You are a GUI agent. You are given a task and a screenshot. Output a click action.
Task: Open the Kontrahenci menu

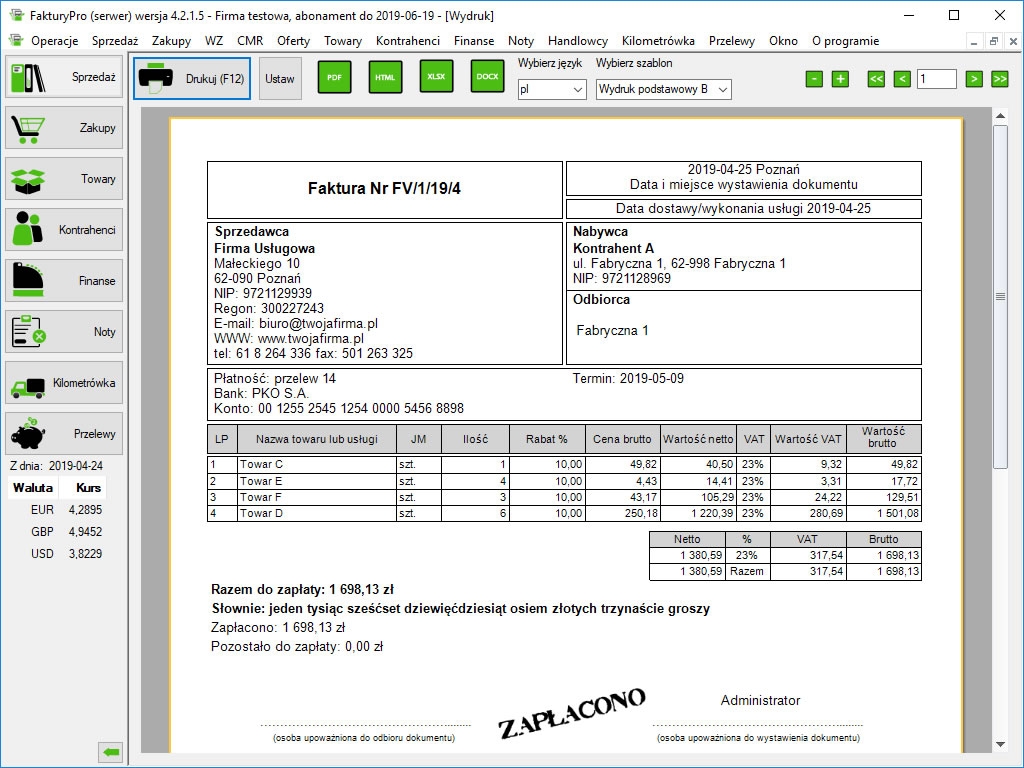(x=407, y=41)
